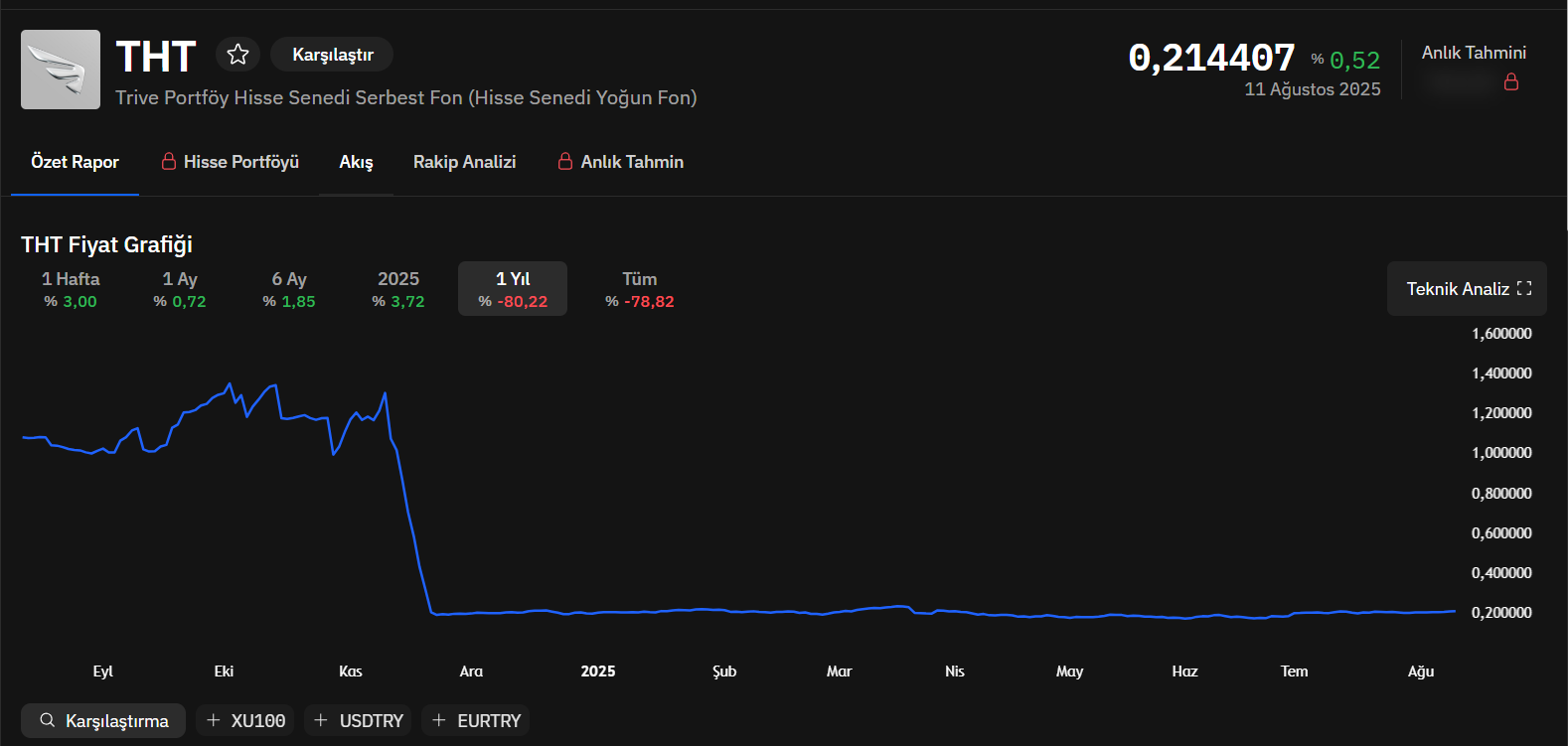Click the 2025 label on chart time axis
Image resolution: width=1568 pixels, height=746 pixels.
pyautogui.click(x=598, y=671)
